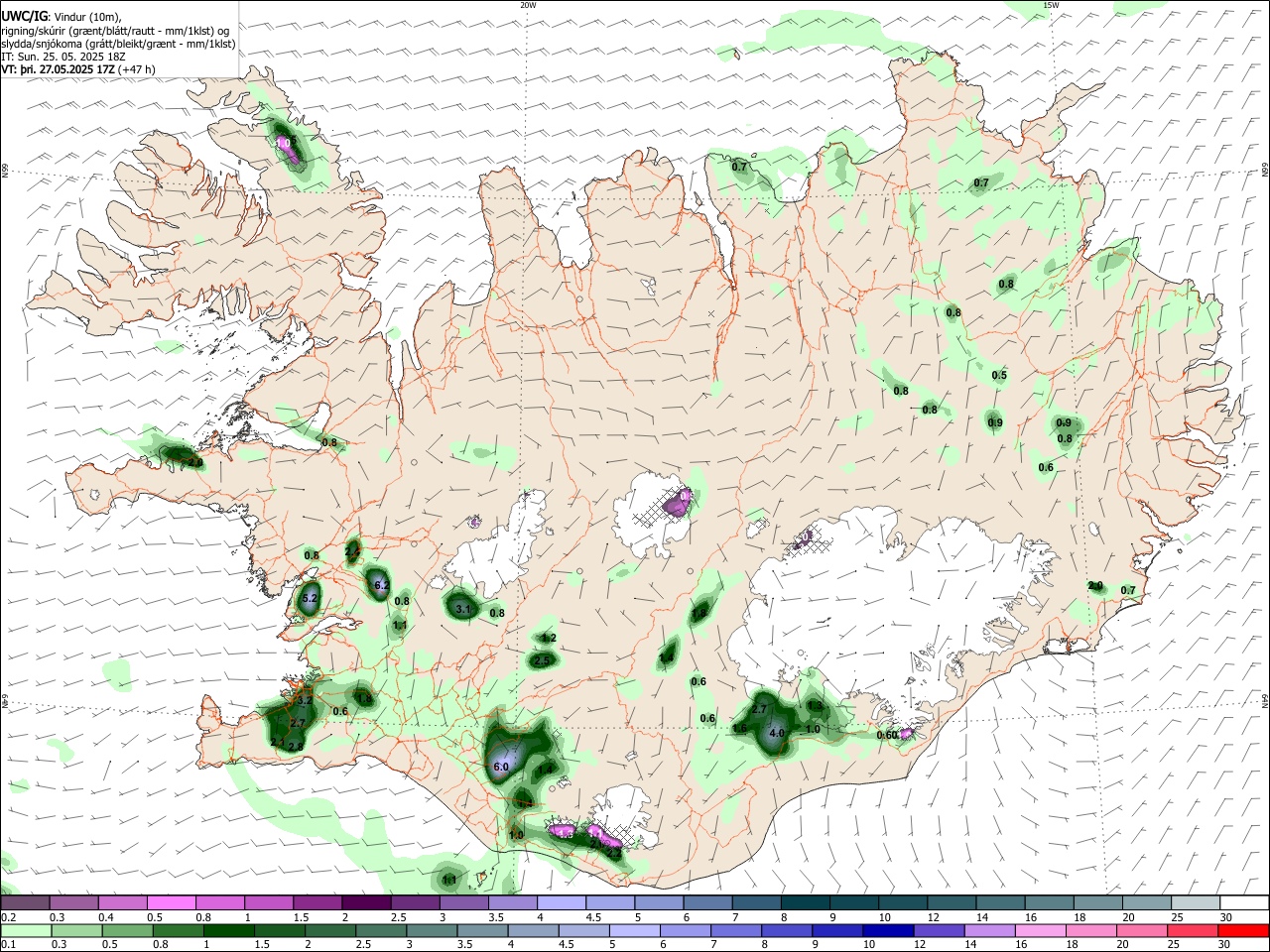Click the 0.5 value in East Iceland
Screen dimensions: 1270x952
pyautogui.click(x=999, y=375)
